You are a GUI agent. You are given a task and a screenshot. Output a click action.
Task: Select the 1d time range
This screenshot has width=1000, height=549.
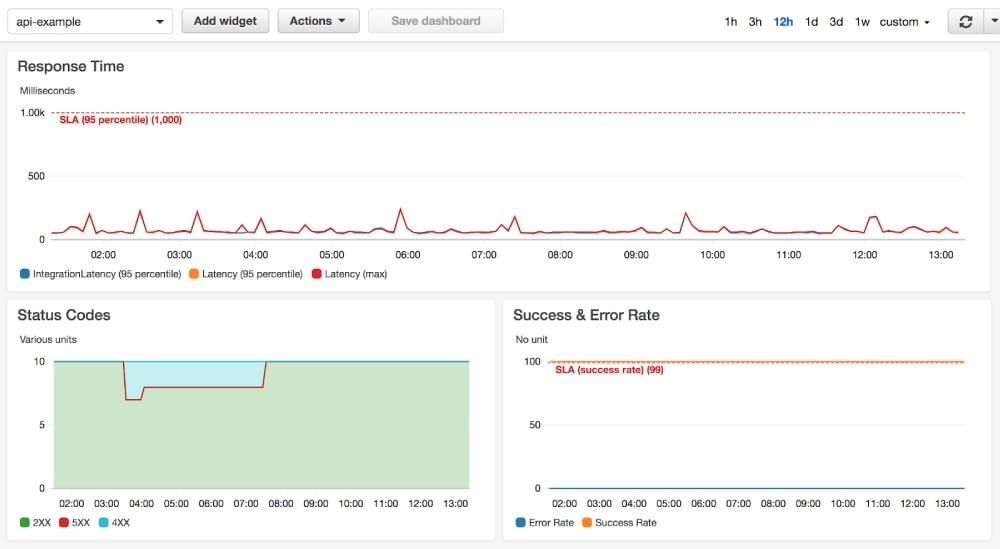(811, 22)
